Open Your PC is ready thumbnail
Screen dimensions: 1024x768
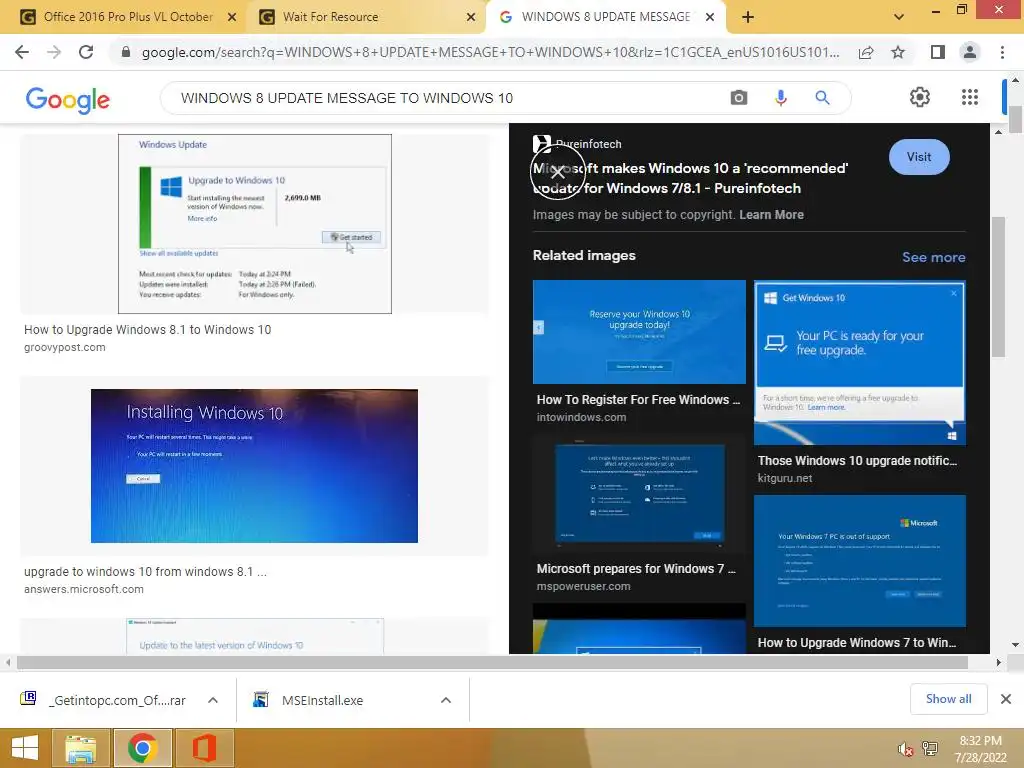(859, 363)
